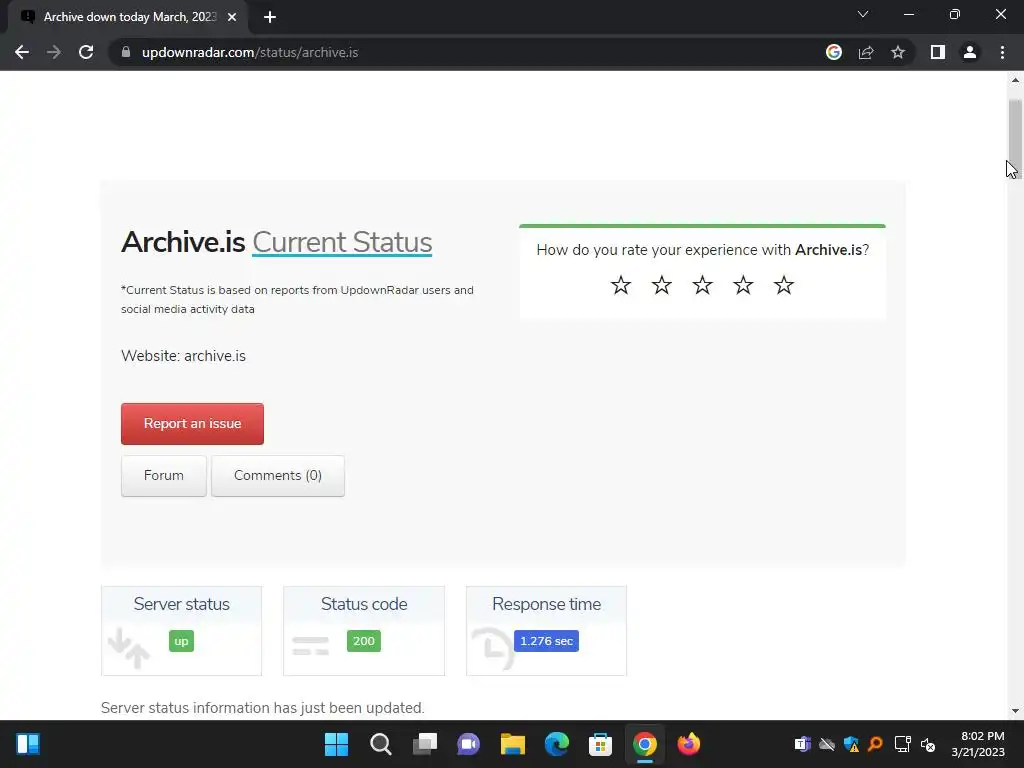This screenshot has height=768, width=1024.
Task: Open the Chrome profile menu
Action: [x=970, y=52]
